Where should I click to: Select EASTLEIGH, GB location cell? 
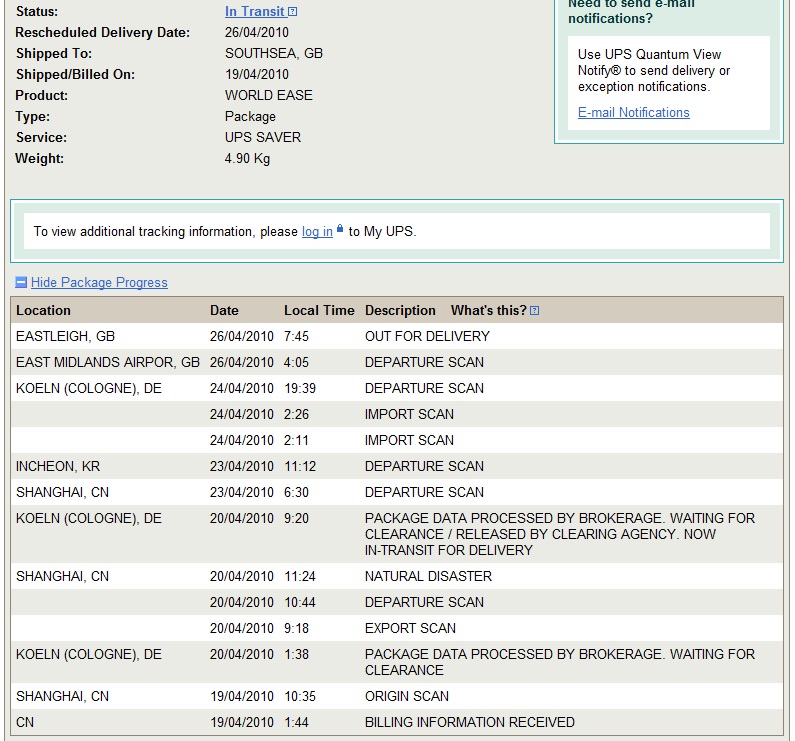65,336
